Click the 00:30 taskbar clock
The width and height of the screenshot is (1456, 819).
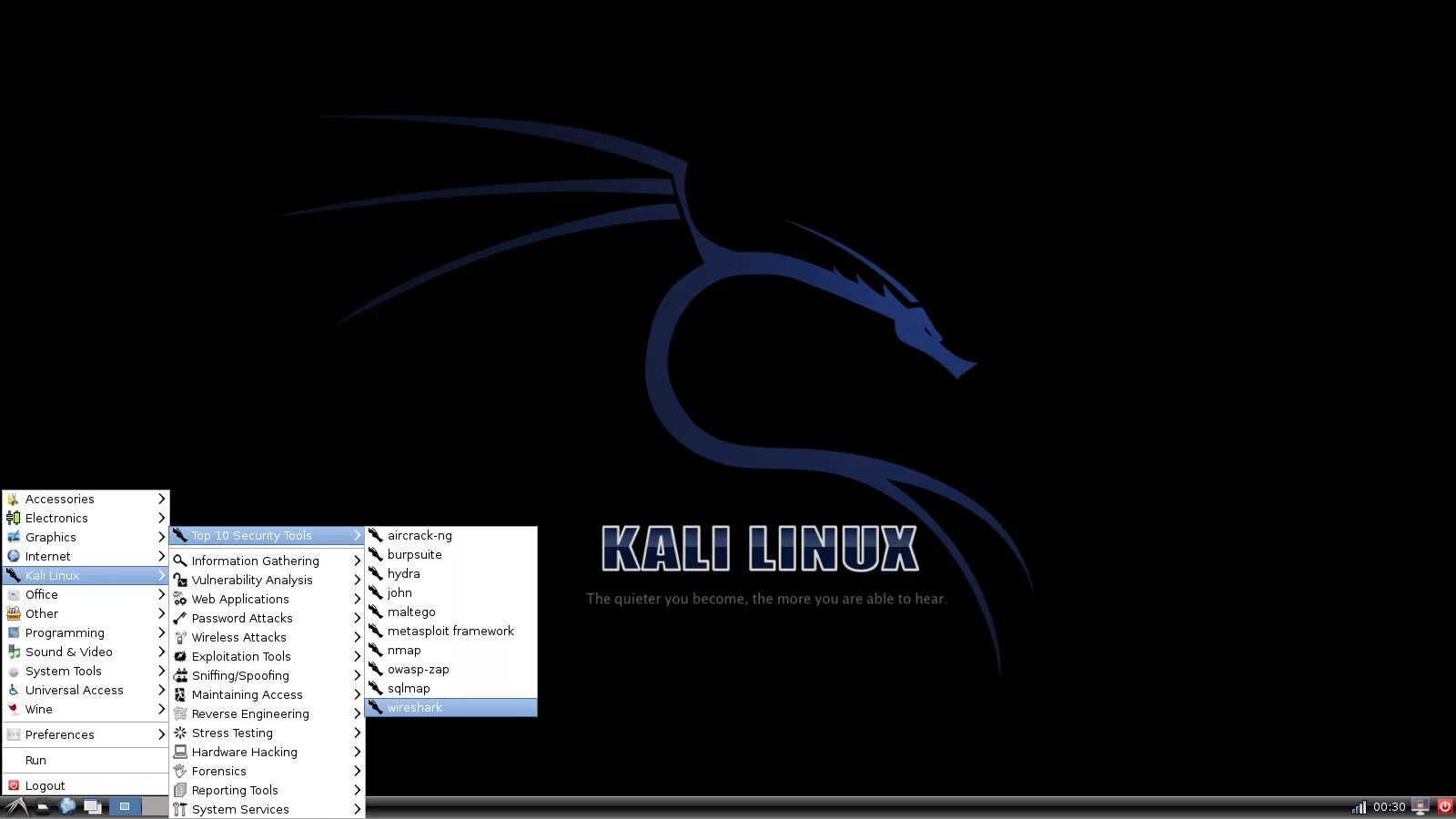click(x=1390, y=806)
